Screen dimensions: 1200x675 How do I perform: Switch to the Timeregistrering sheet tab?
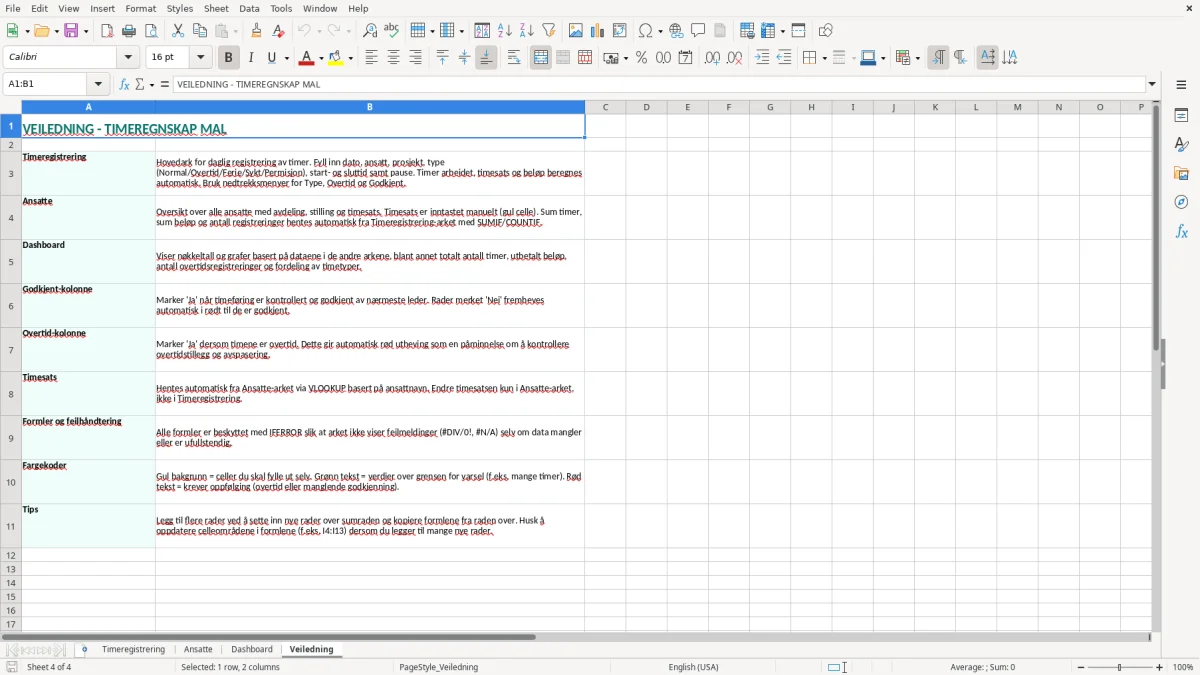[x=133, y=650]
